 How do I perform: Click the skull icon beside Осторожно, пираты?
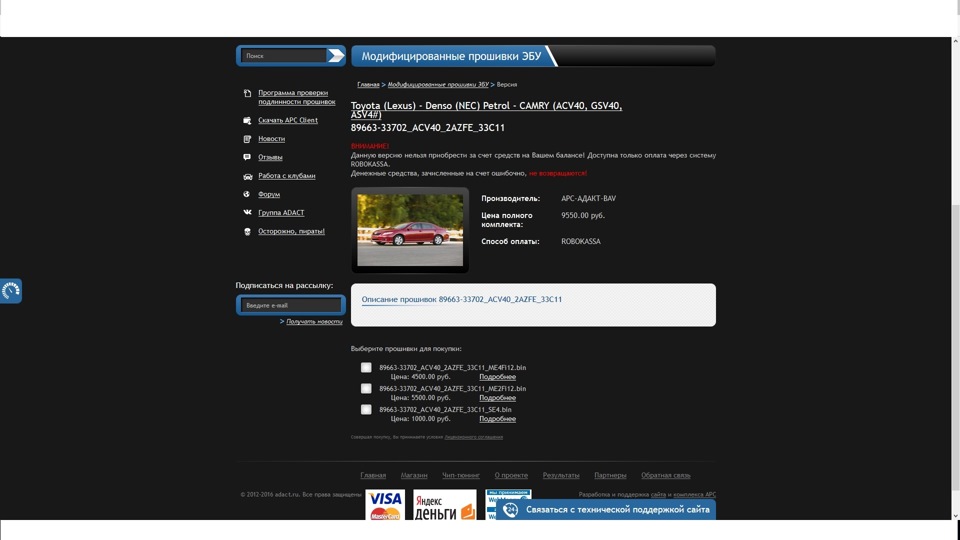[x=247, y=231]
